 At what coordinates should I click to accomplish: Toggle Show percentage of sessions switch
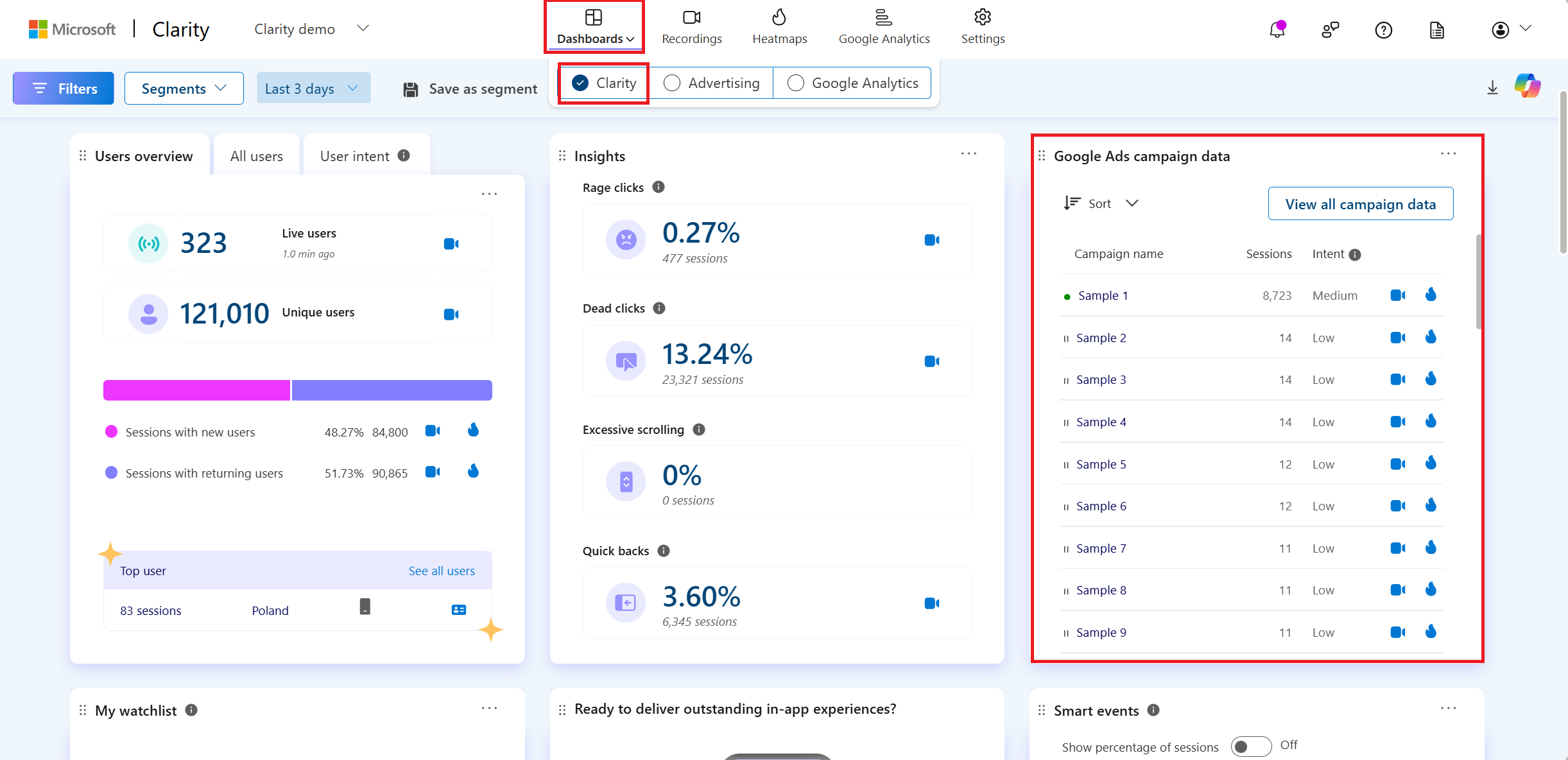(x=1251, y=747)
